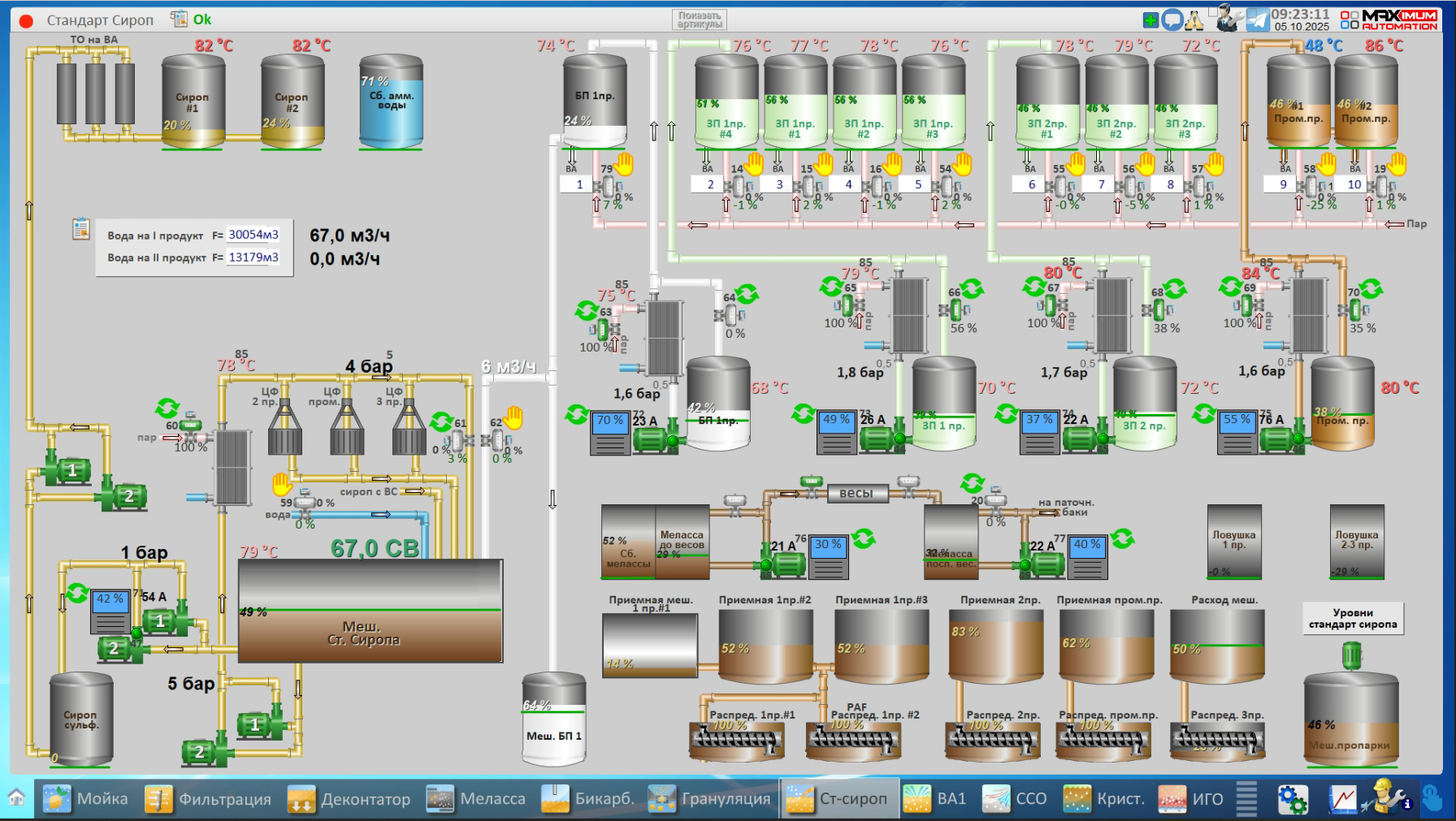Click the Уровни стандарт сиропа button

click(1352, 619)
